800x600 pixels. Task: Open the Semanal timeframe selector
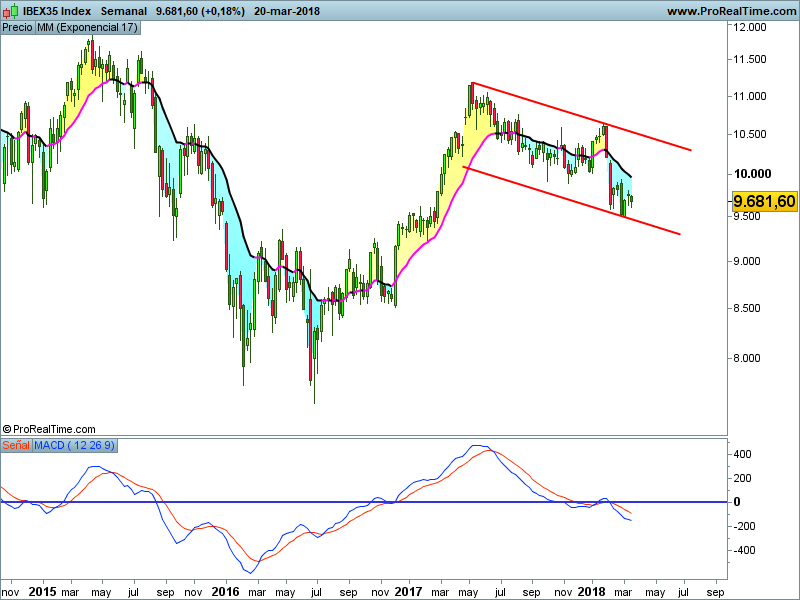click(124, 11)
